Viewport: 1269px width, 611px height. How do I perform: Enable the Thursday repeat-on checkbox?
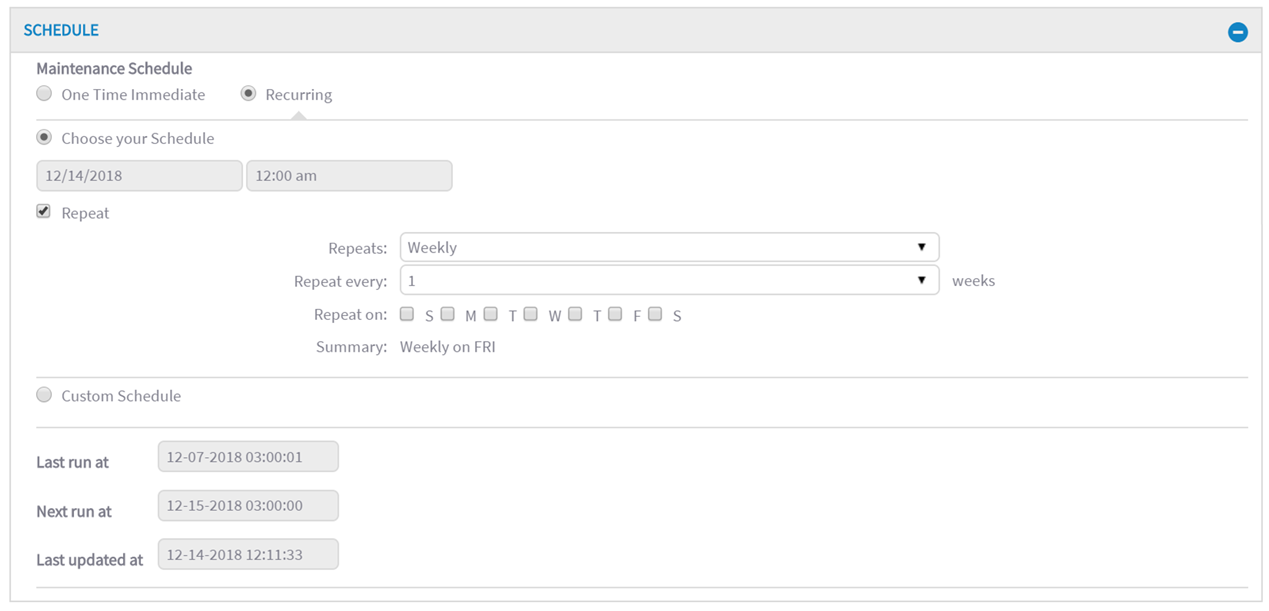575,314
